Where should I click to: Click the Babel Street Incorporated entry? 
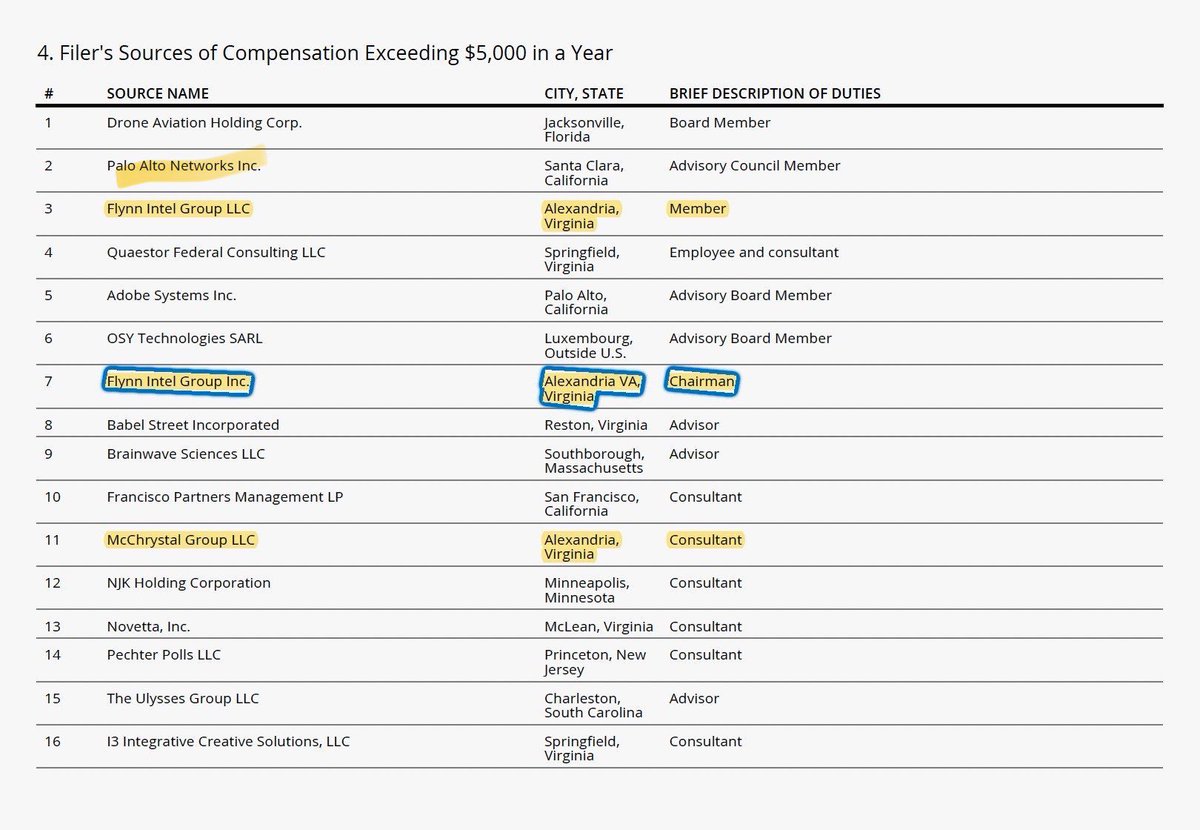(x=193, y=425)
